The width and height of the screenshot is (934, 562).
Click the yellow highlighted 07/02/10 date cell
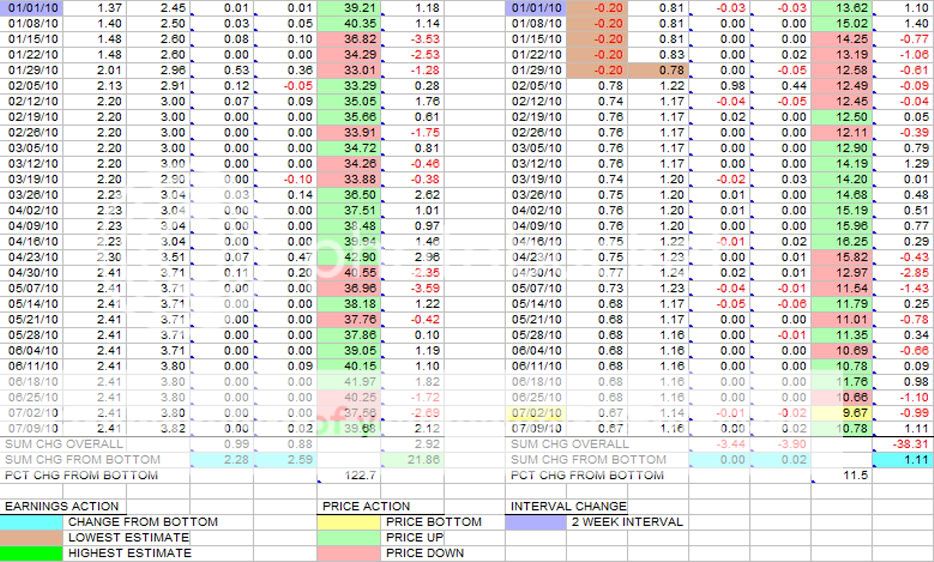coord(537,412)
